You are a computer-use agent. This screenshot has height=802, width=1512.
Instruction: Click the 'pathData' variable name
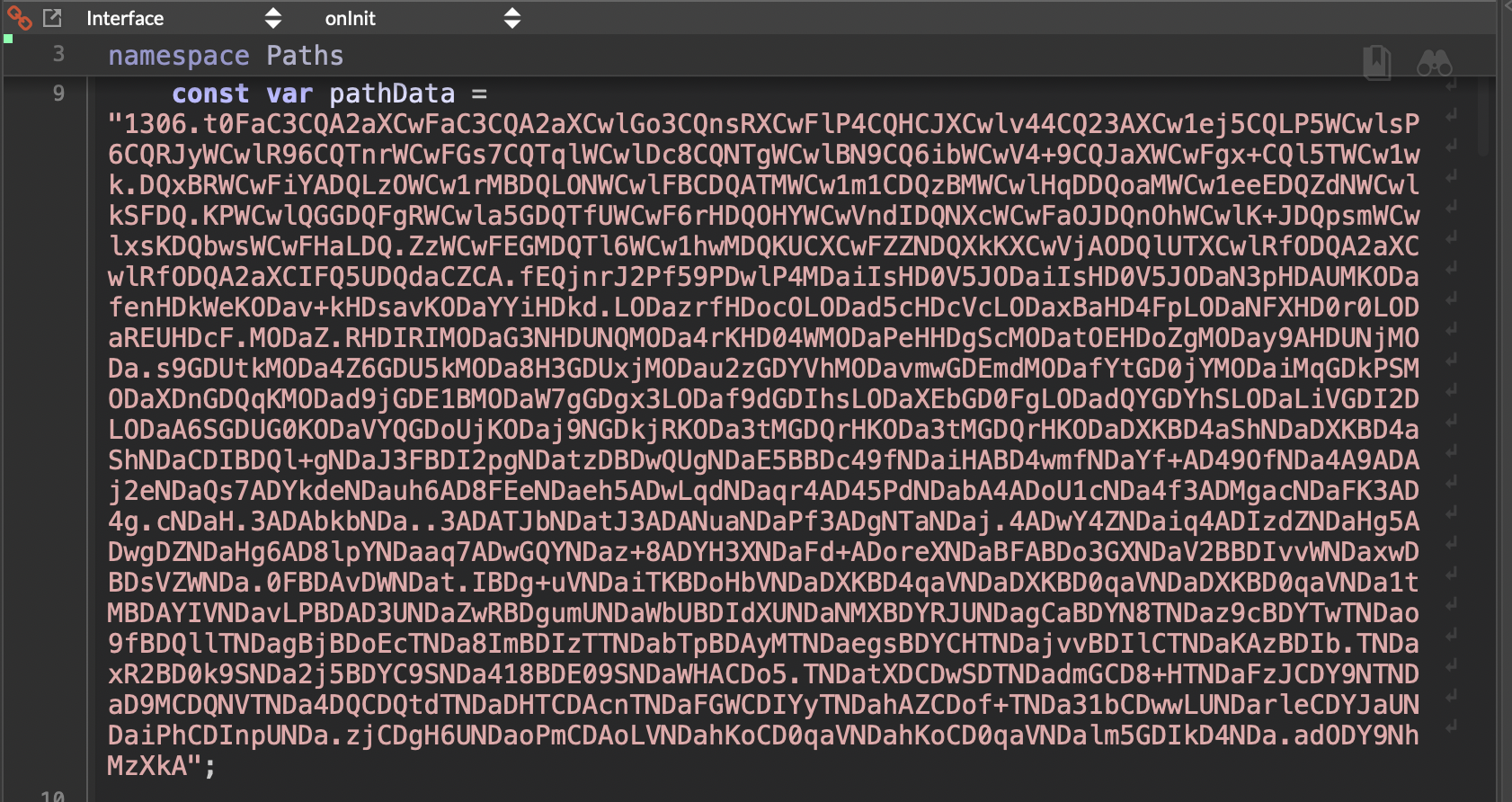[392, 94]
